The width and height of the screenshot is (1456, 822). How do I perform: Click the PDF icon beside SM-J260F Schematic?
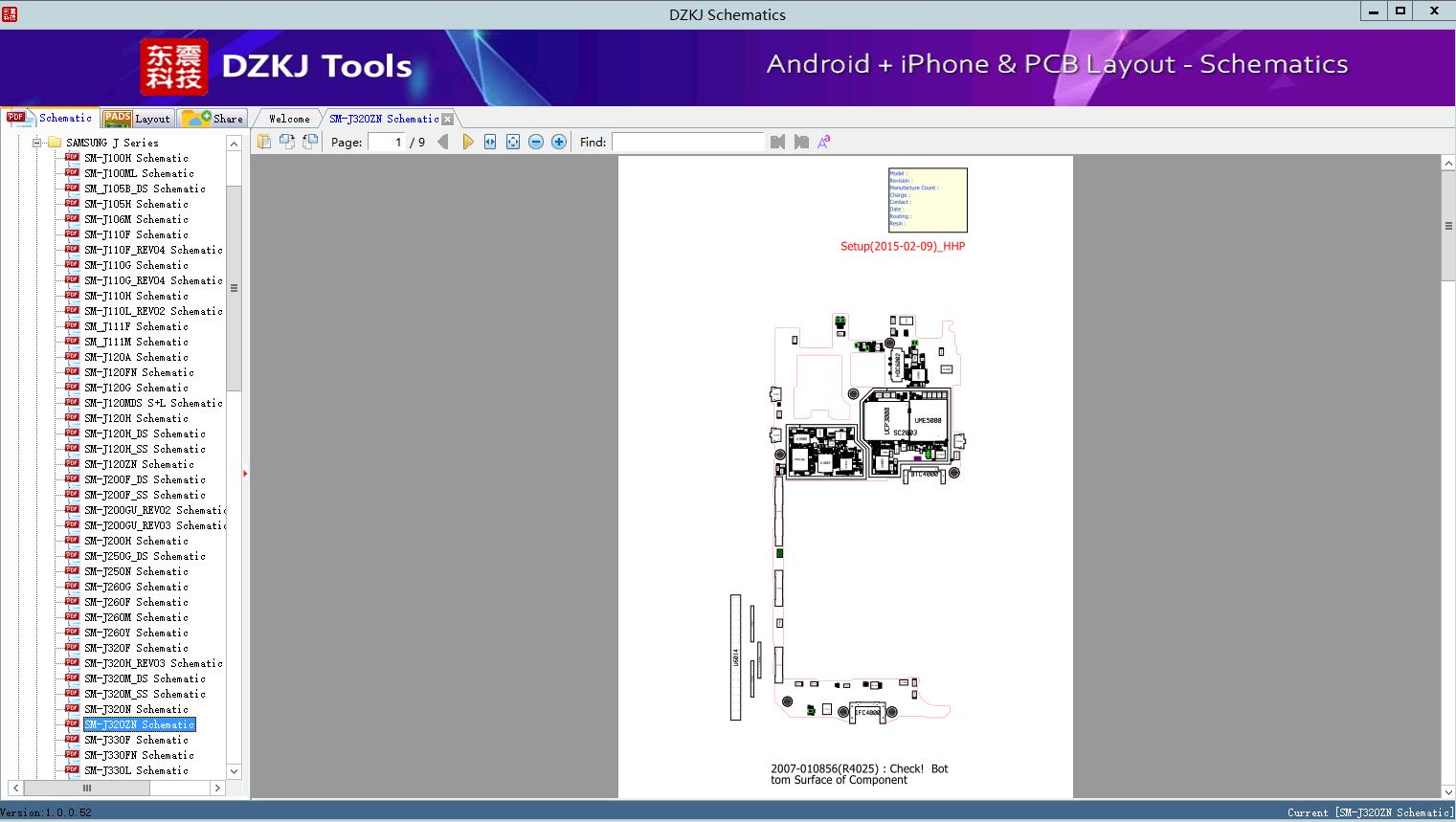click(72, 601)
